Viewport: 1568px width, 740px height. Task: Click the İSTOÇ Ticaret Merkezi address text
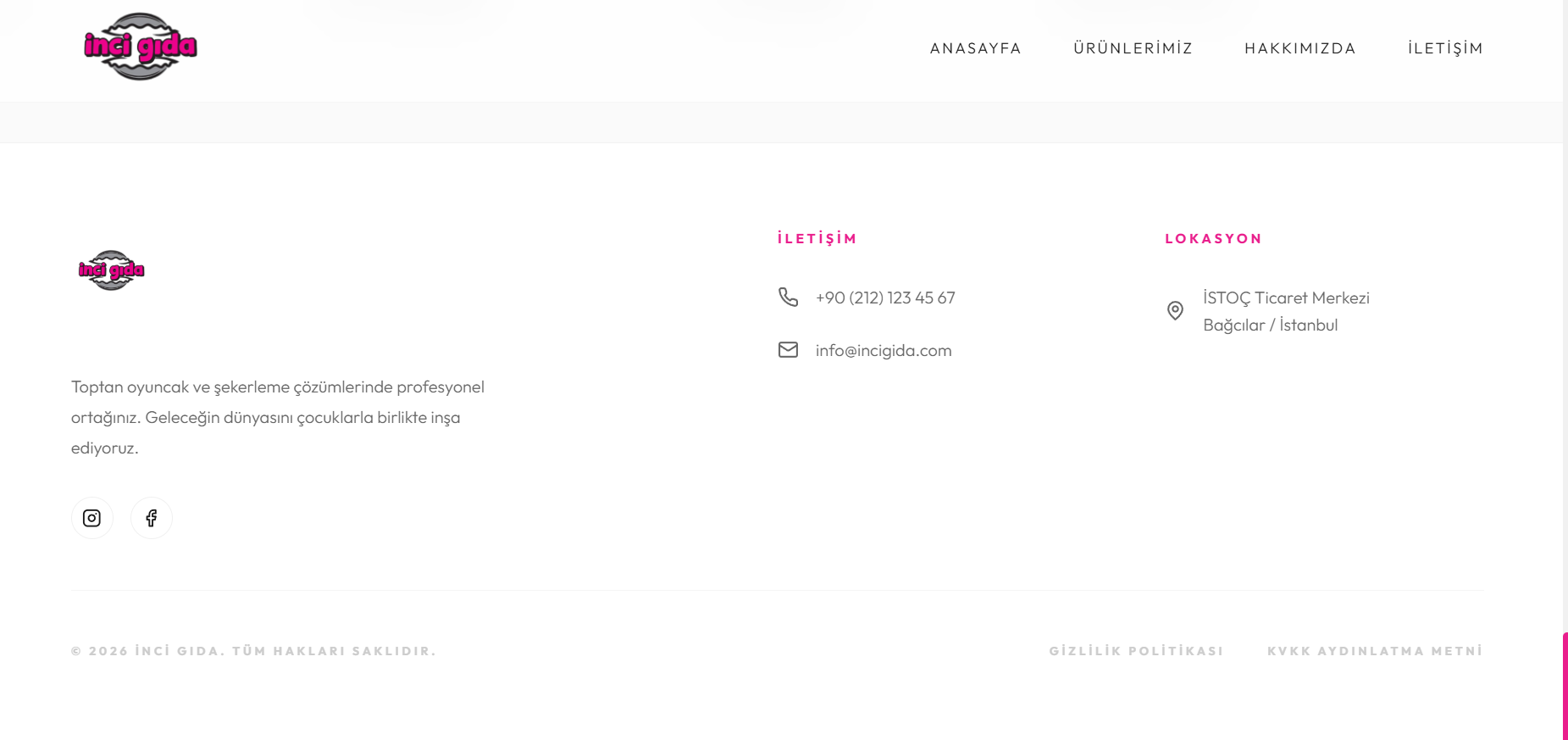tap(1286, 298)
